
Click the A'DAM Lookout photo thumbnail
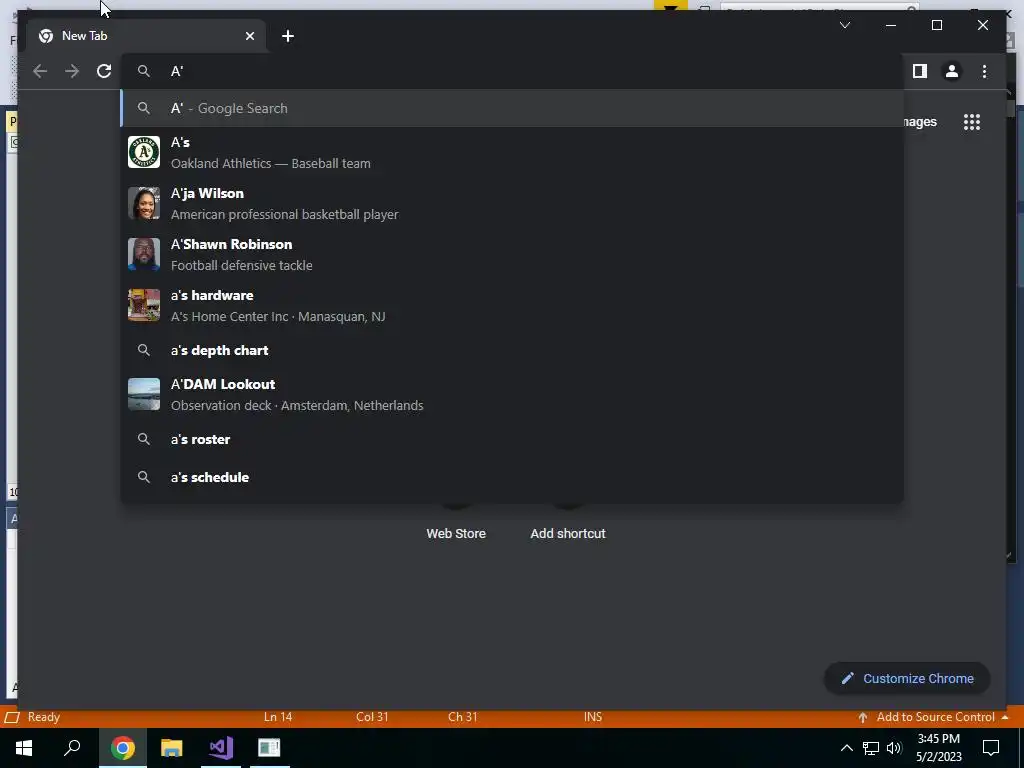tap(144, 394)
